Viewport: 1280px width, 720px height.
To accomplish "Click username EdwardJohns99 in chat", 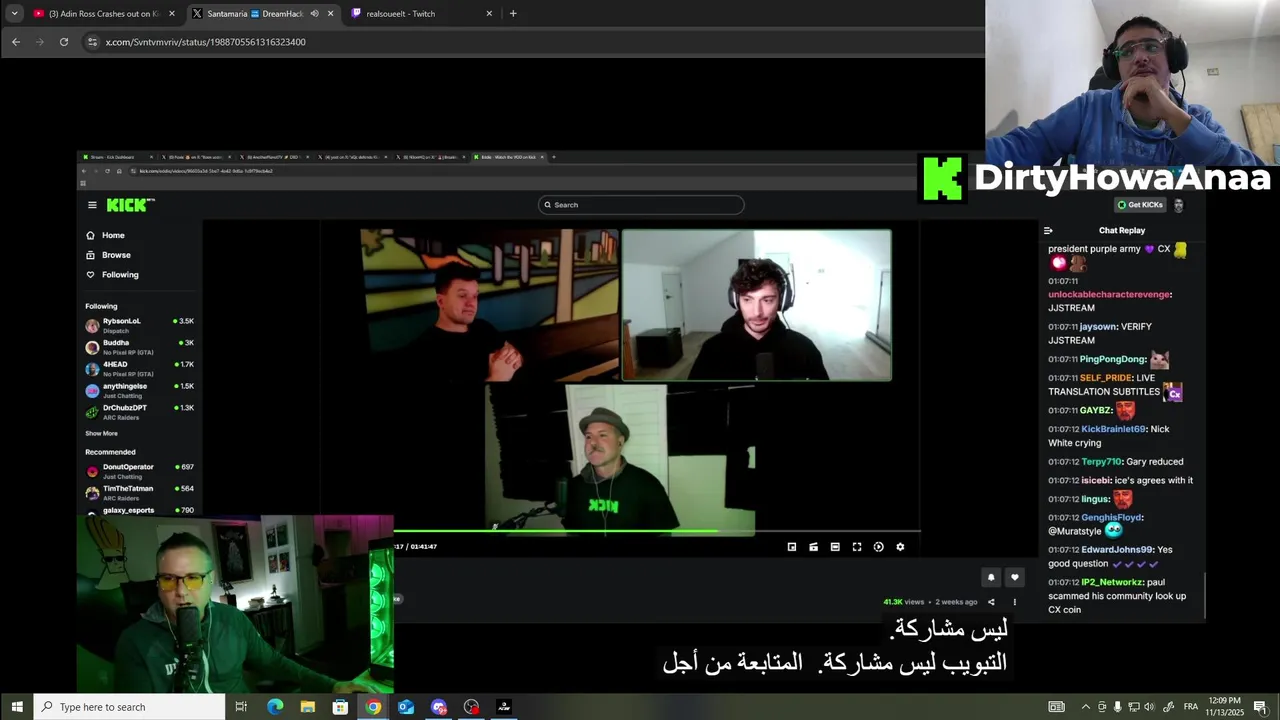I will coord(1117,550).
